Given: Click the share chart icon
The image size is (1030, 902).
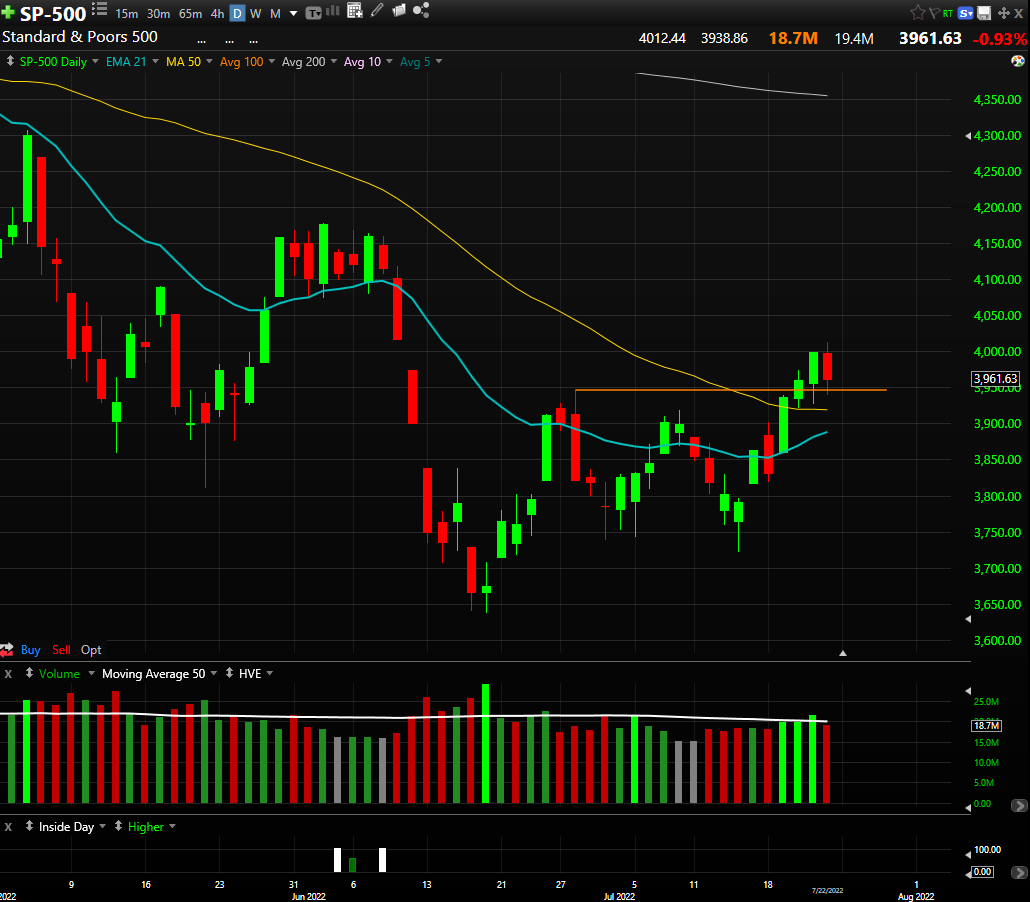Looking at the screenshot, I should pos(421,10).
